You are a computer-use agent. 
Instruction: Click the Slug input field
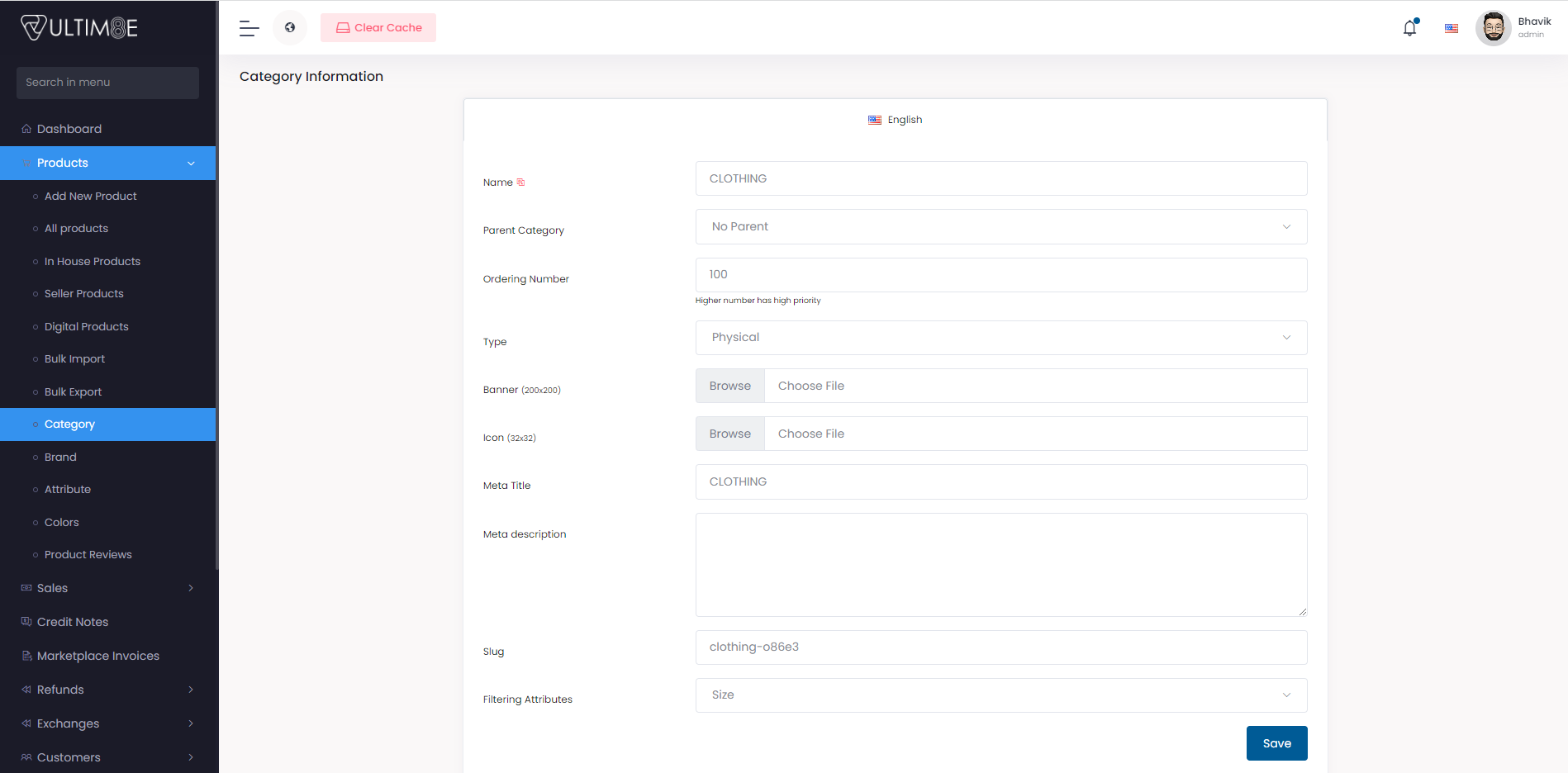coord(1000,647)
